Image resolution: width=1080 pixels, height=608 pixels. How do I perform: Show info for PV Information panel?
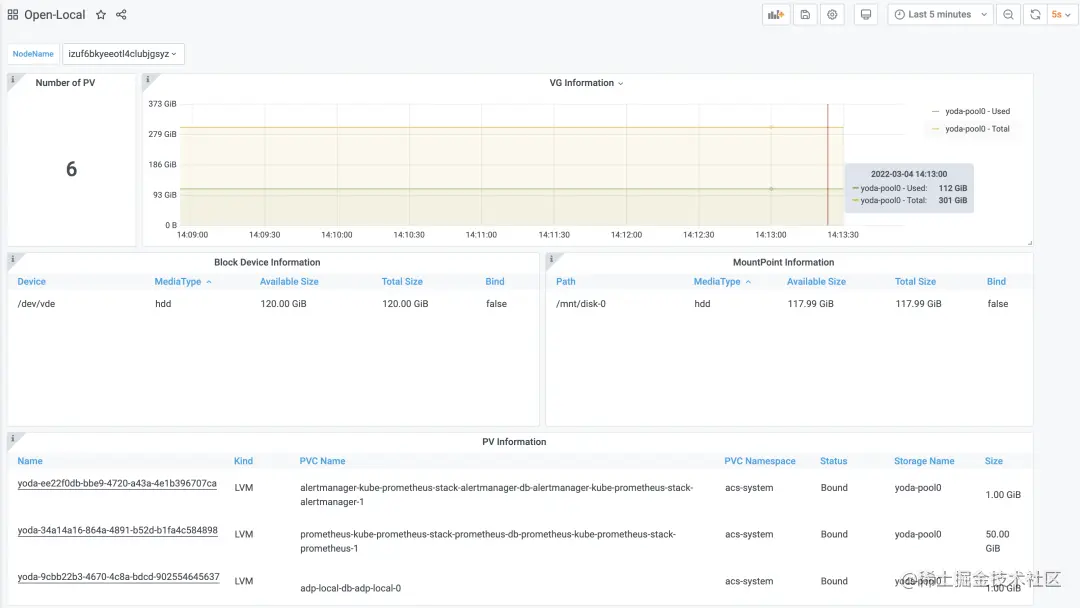[12, 438]
